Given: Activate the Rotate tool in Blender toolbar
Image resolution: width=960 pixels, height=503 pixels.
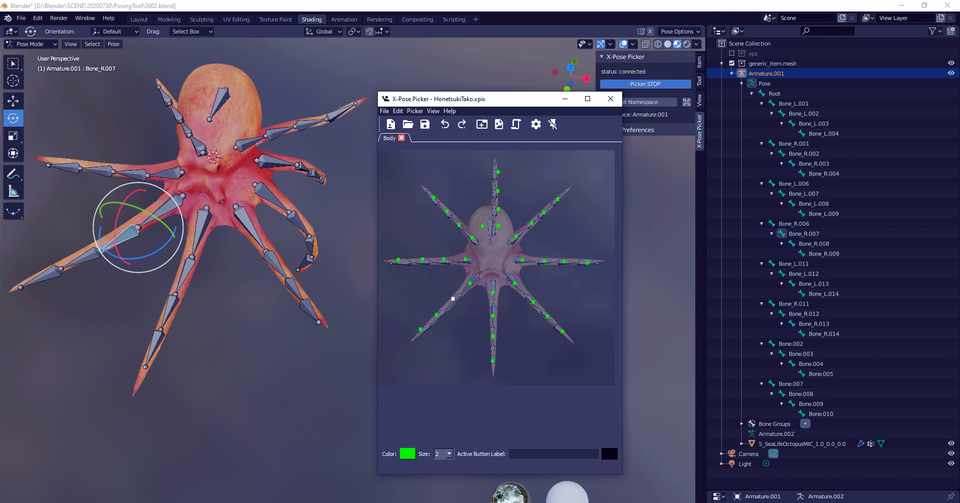Looking at the screenshot, I should [13, 118].
